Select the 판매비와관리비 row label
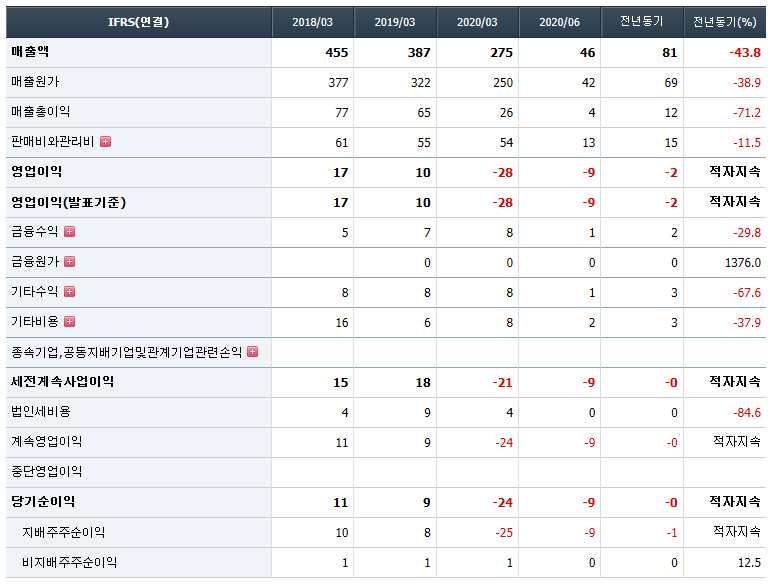This screenshot has width=774, height=585. pyautogui.click(x=53, y=142)
